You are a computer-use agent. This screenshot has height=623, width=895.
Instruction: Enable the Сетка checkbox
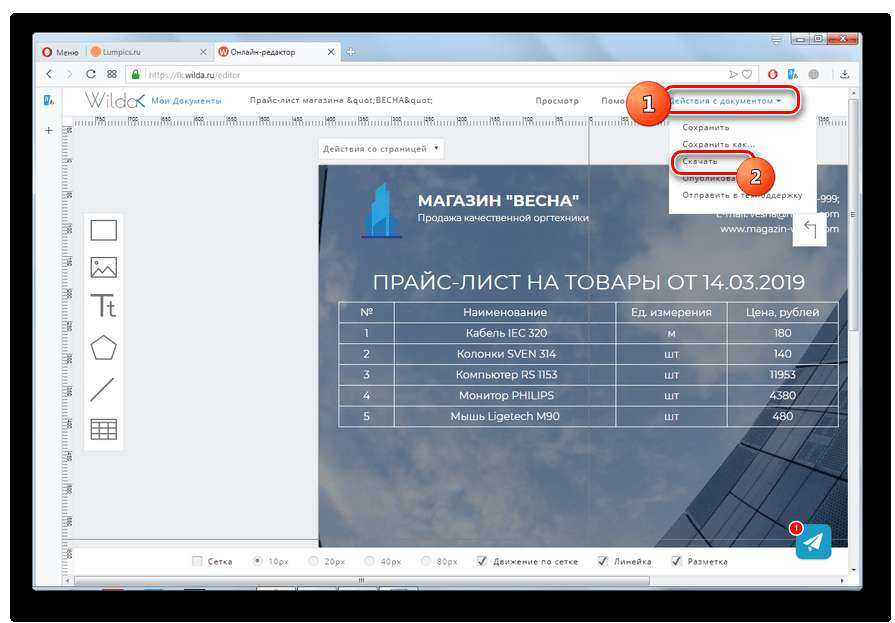(x=198, y=561)
